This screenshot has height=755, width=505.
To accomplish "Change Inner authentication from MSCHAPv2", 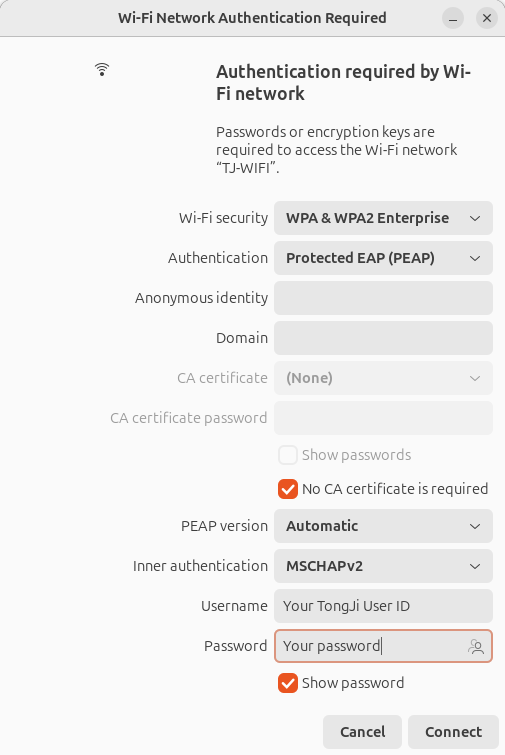I will tap(383, 566).
